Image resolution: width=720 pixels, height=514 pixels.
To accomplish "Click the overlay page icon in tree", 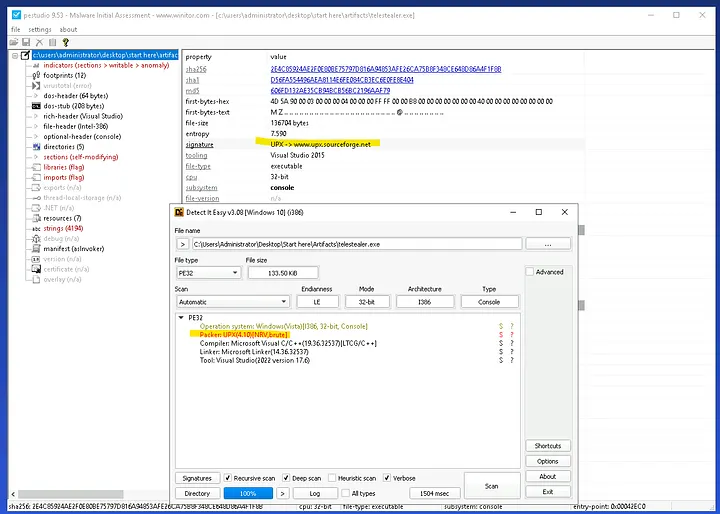I will tap(36, 279).
